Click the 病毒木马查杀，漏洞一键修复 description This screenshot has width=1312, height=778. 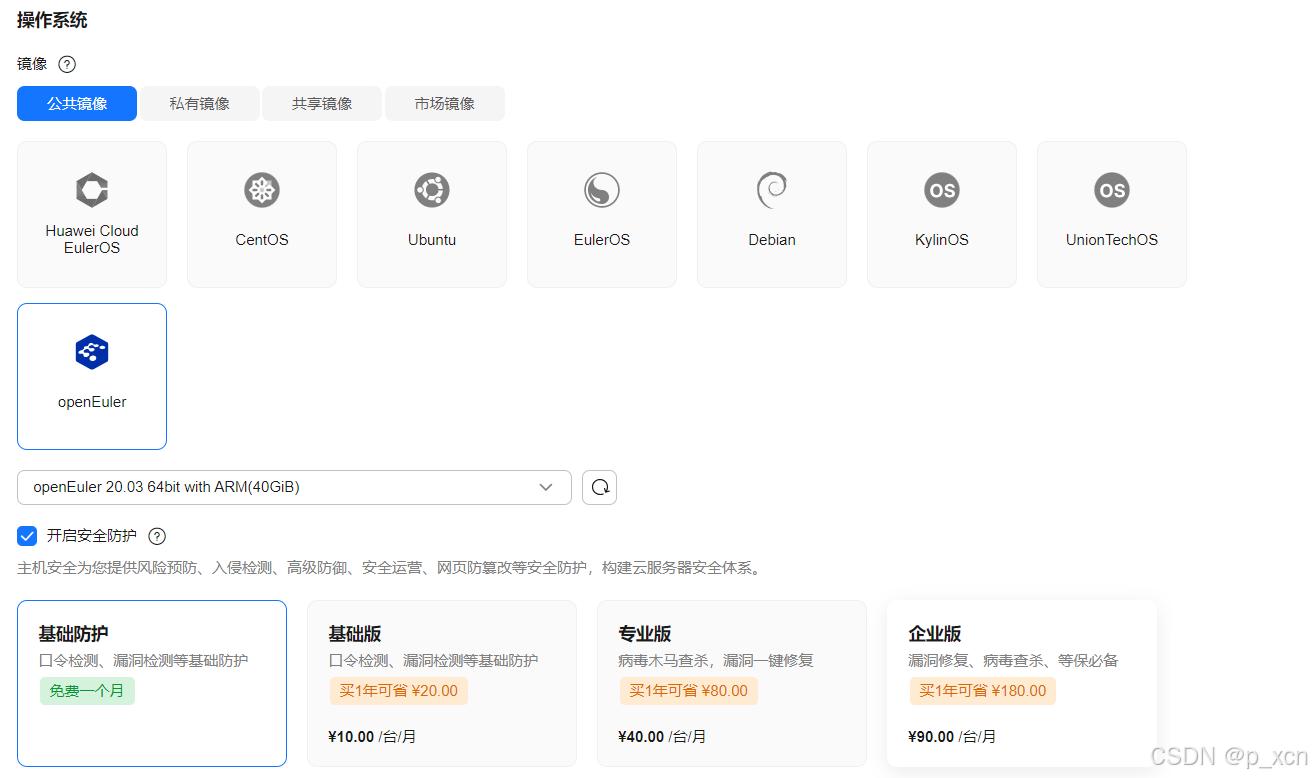(x=716, y=661)
